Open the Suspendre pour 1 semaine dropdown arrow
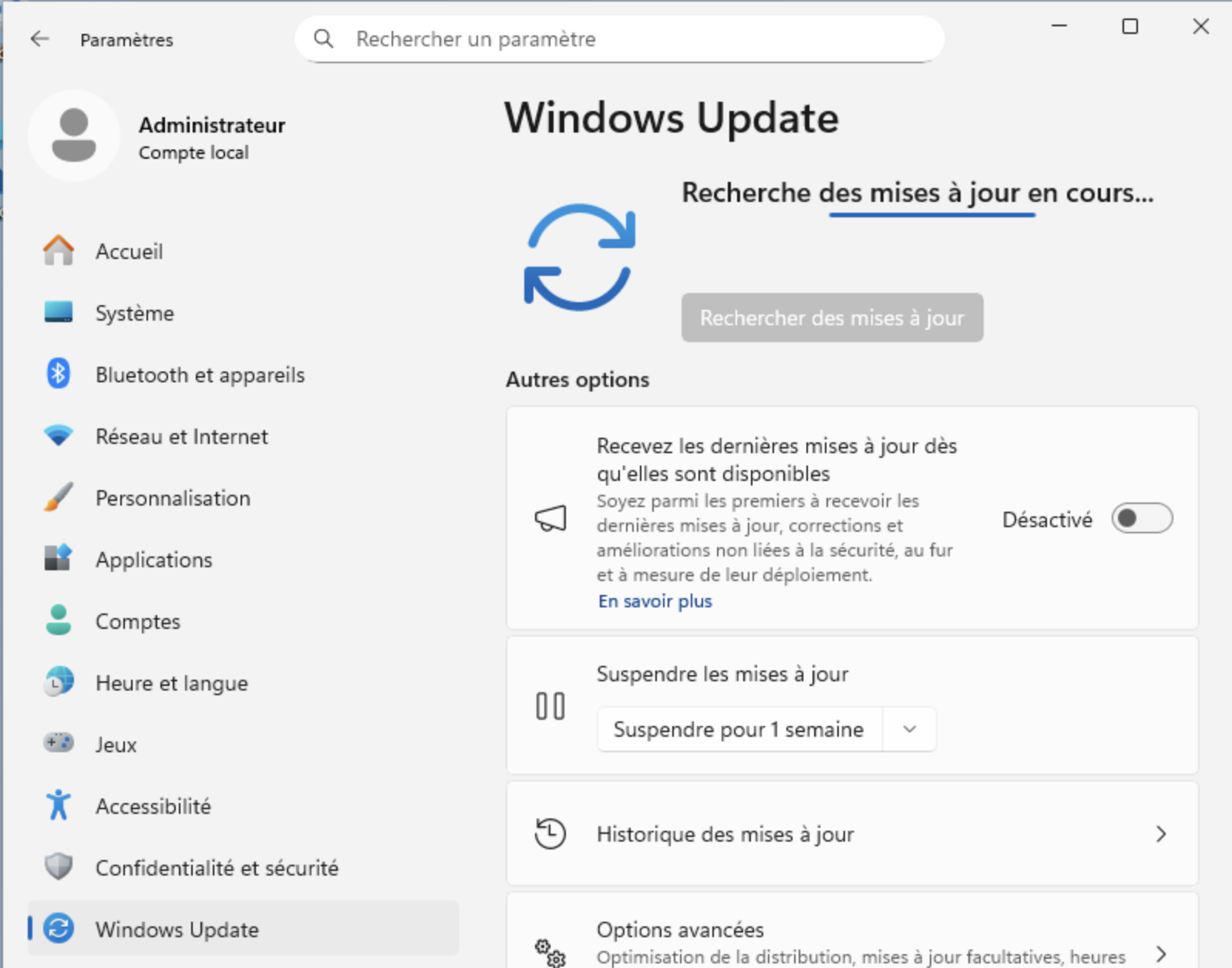 [910, 729]
